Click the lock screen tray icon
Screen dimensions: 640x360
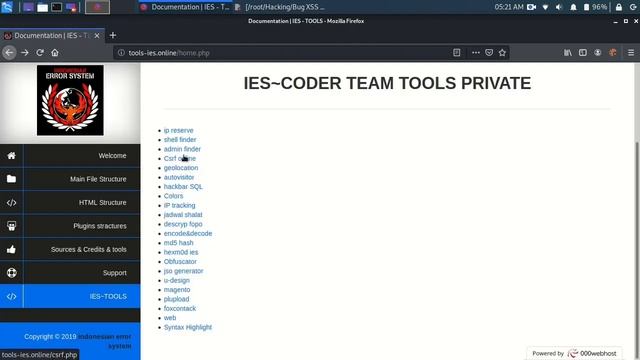(x=619, y=7)
